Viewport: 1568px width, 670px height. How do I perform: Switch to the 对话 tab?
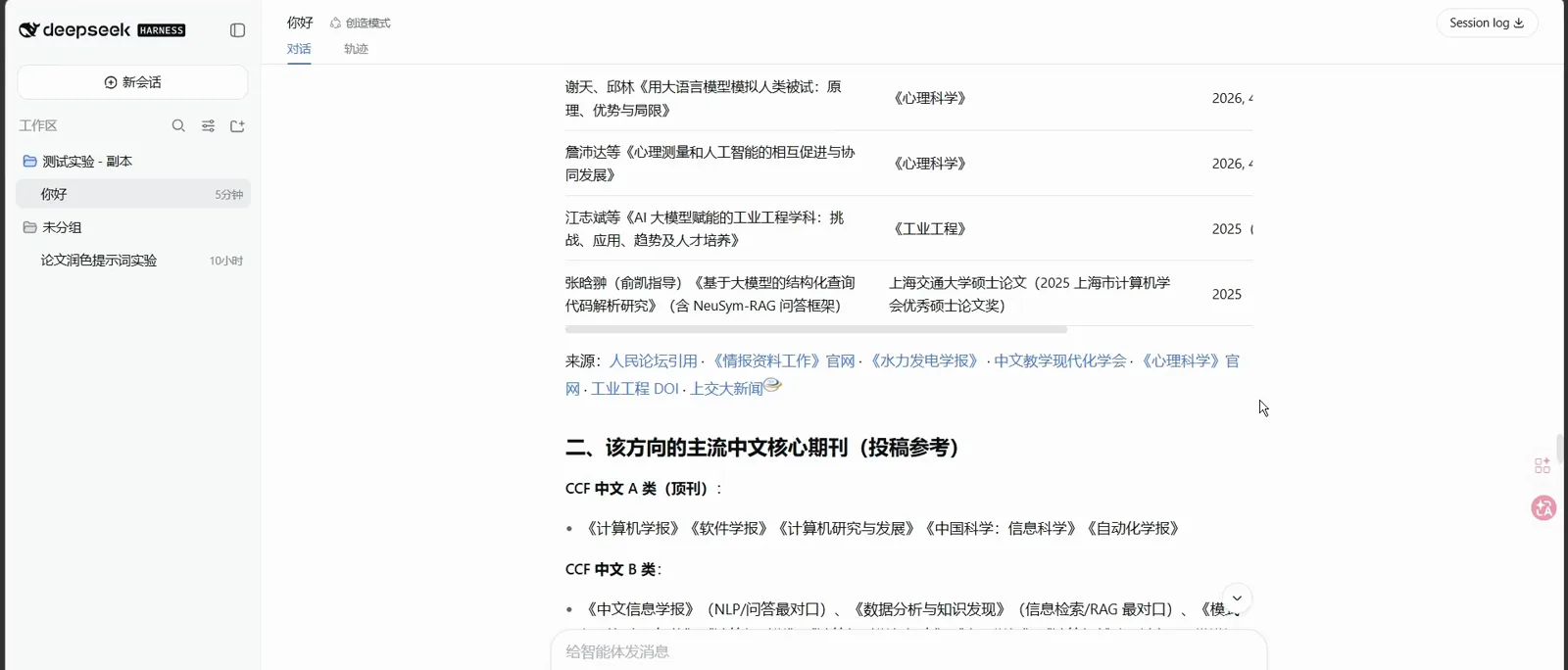[x=299, y=49]
